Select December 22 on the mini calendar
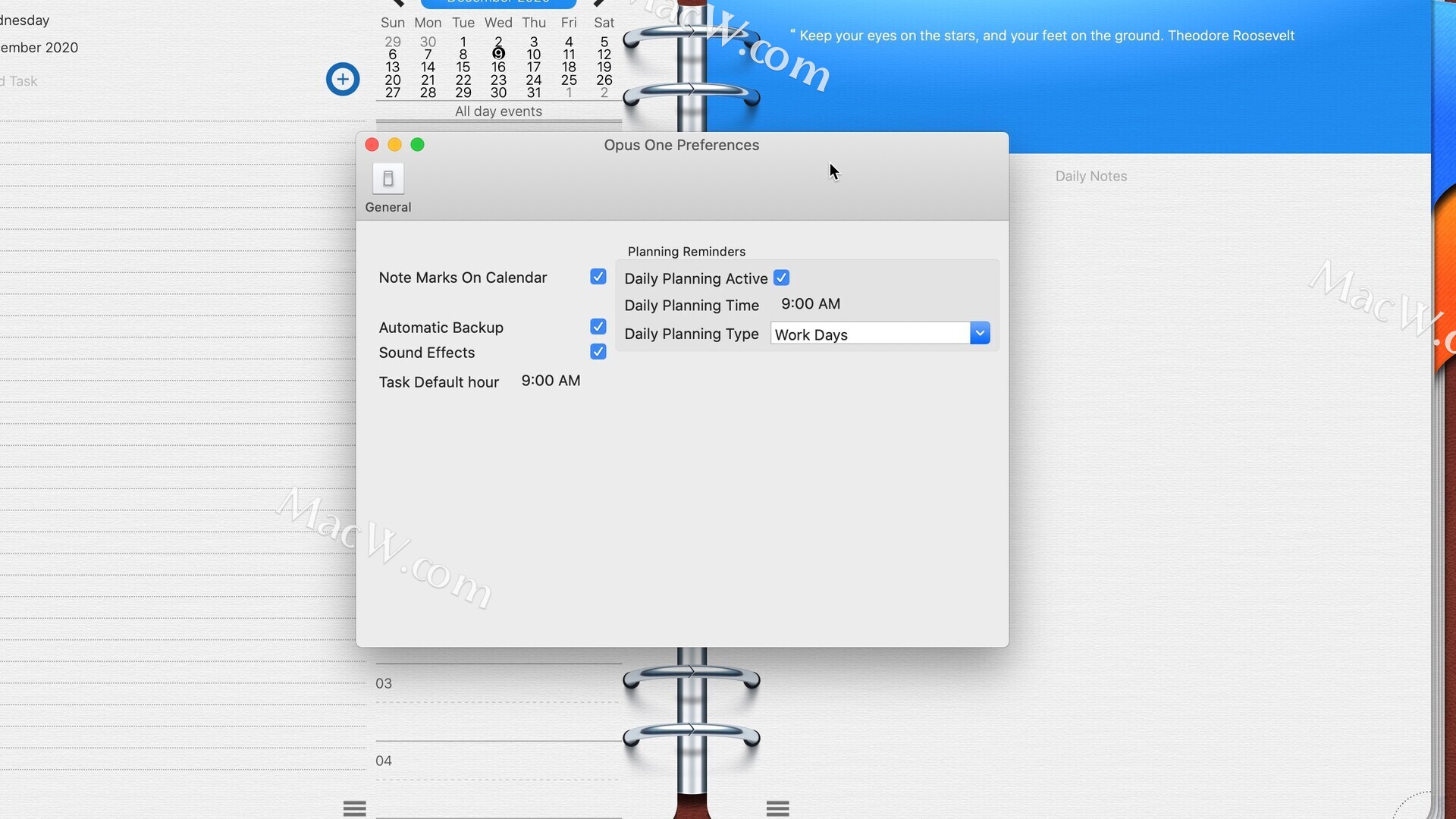 point(463,80)
